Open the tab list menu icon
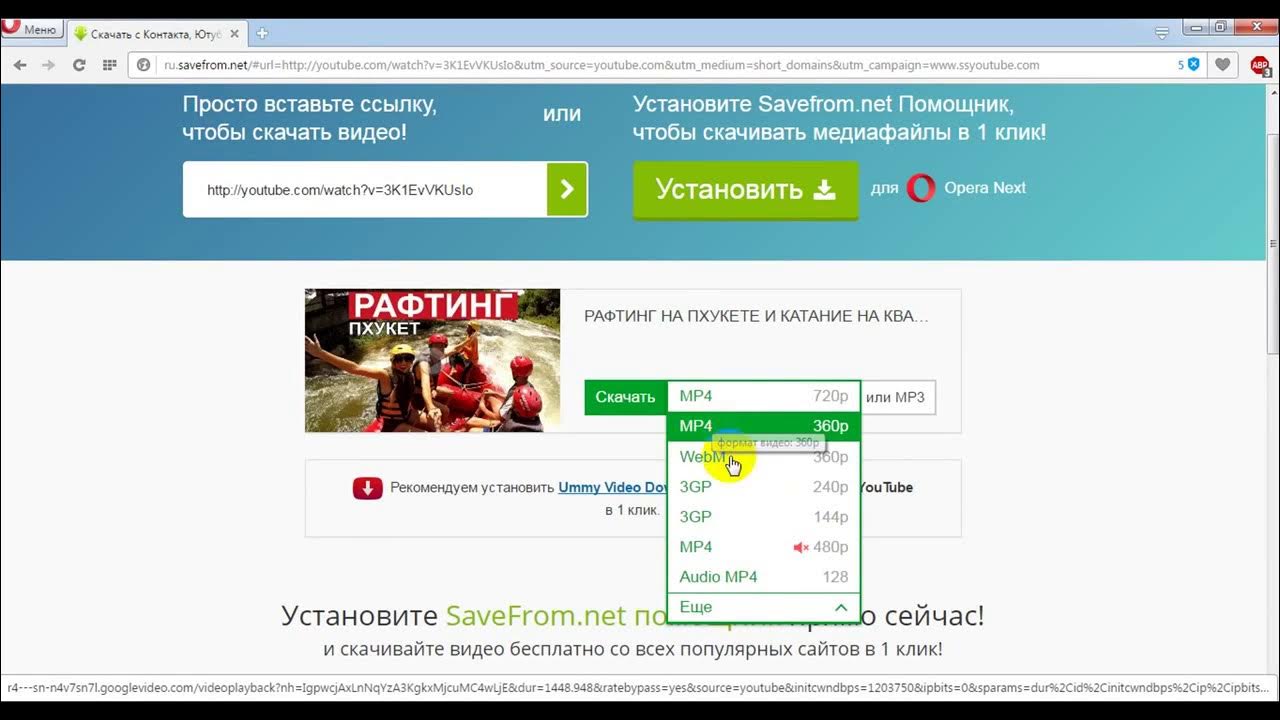Screen dimensions: 1280x720 point(1161,33)
